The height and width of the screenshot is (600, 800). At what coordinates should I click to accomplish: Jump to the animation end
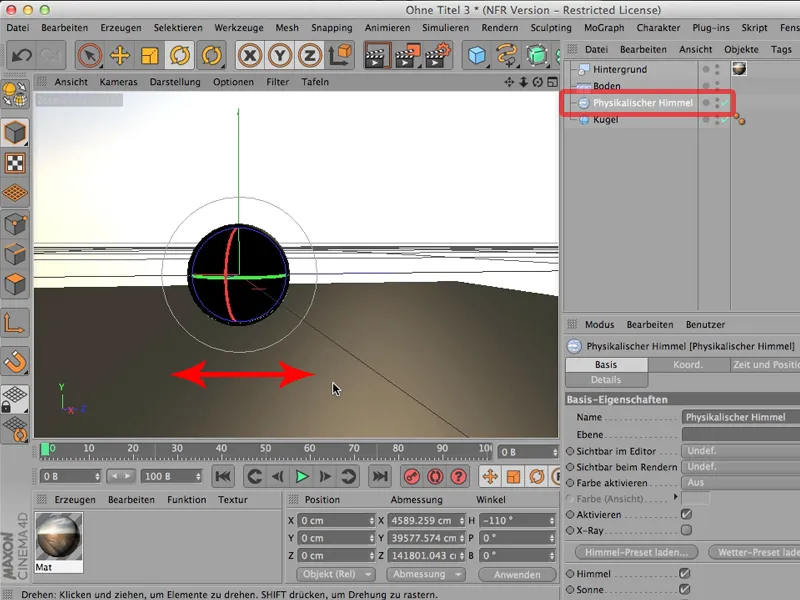coord(380,477)
